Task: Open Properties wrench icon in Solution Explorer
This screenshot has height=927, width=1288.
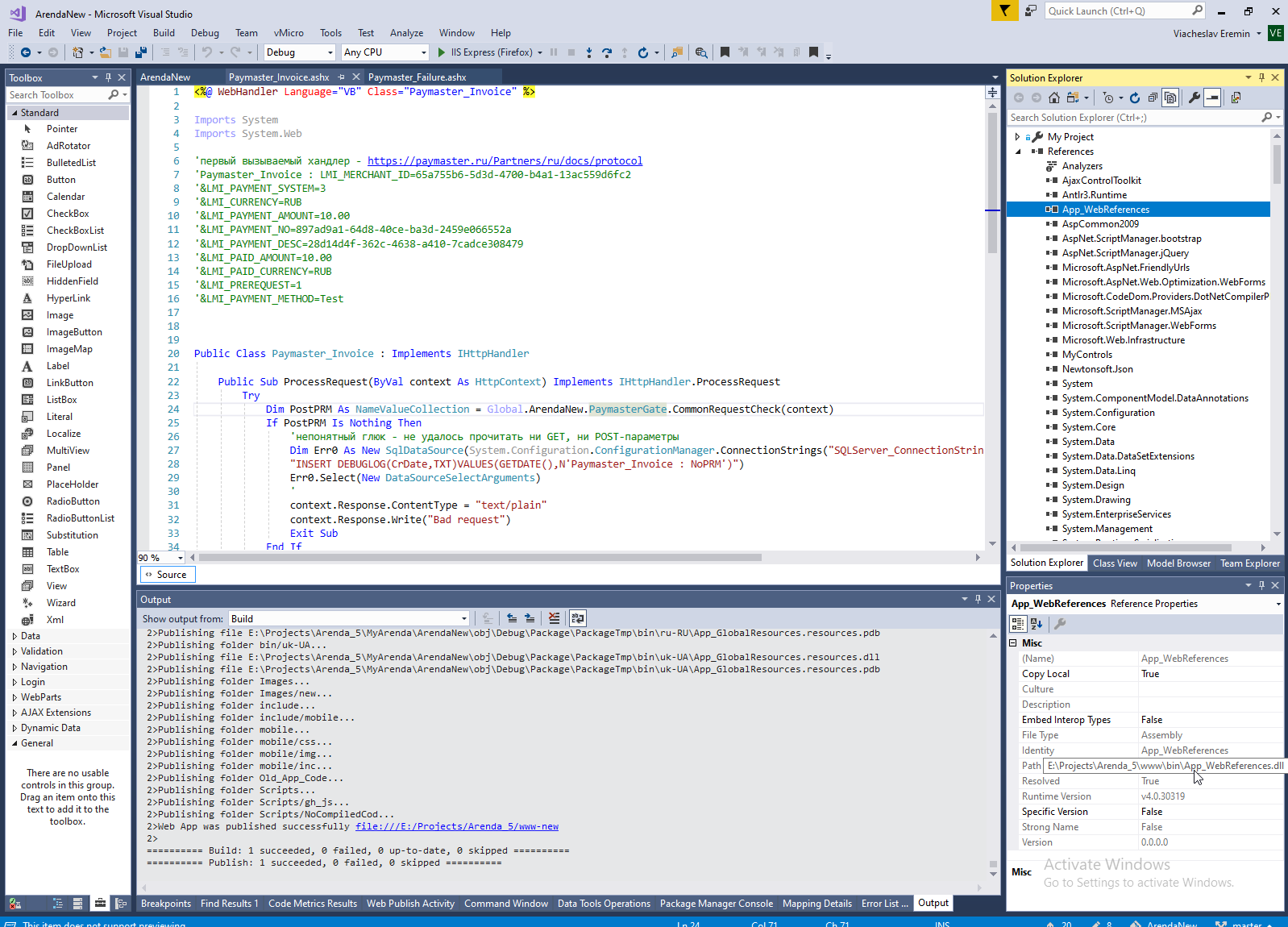Action: coord(1194,98)
